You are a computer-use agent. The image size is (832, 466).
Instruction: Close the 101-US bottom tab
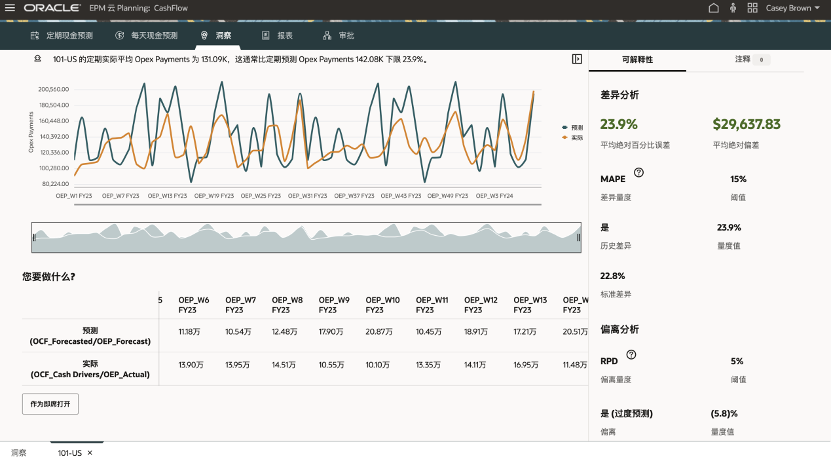pos(90,453)
